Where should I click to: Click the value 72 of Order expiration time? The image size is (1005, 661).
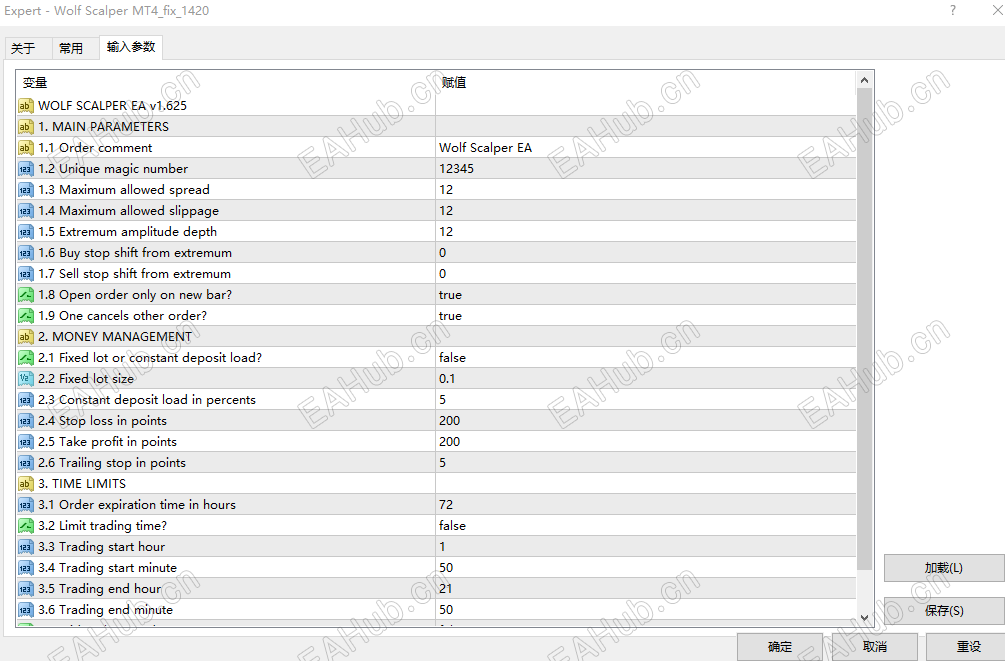click(446, 505)
